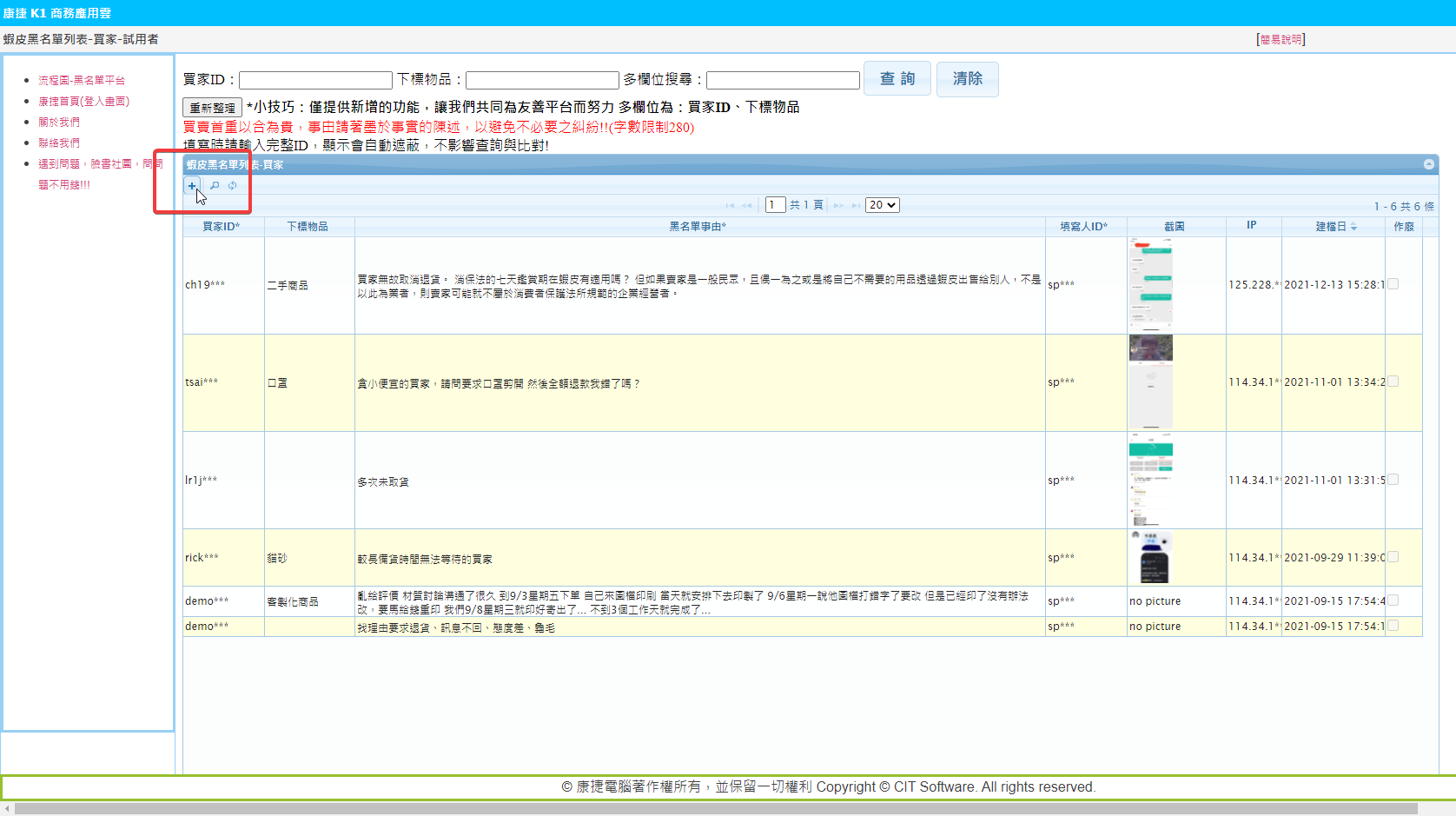The height and width of the screenshot is (816, 1456).
Task: Open the ch19*** row screenshot thumbnail
Action: 1151,285
